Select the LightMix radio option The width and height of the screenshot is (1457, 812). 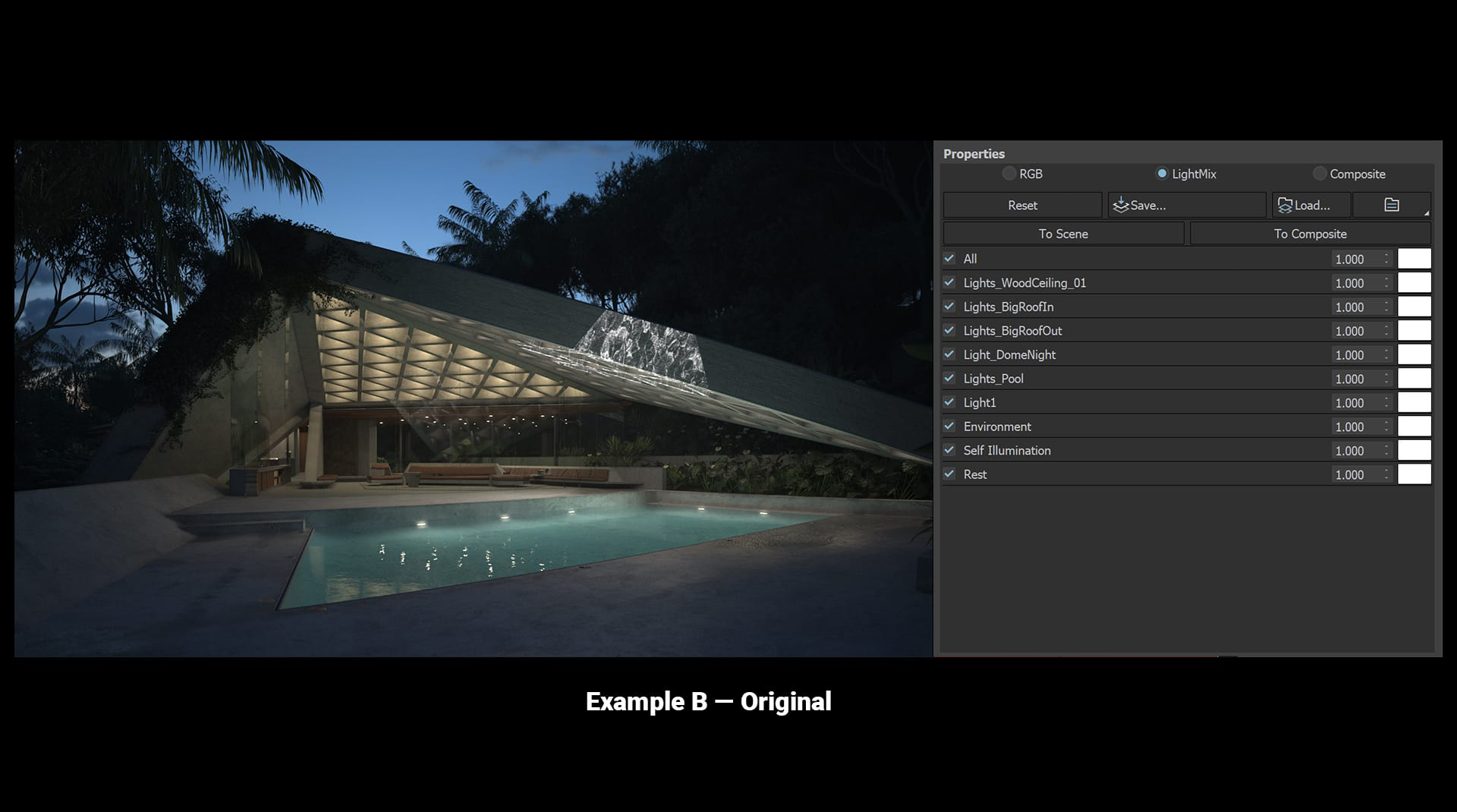click(1162, 174)
